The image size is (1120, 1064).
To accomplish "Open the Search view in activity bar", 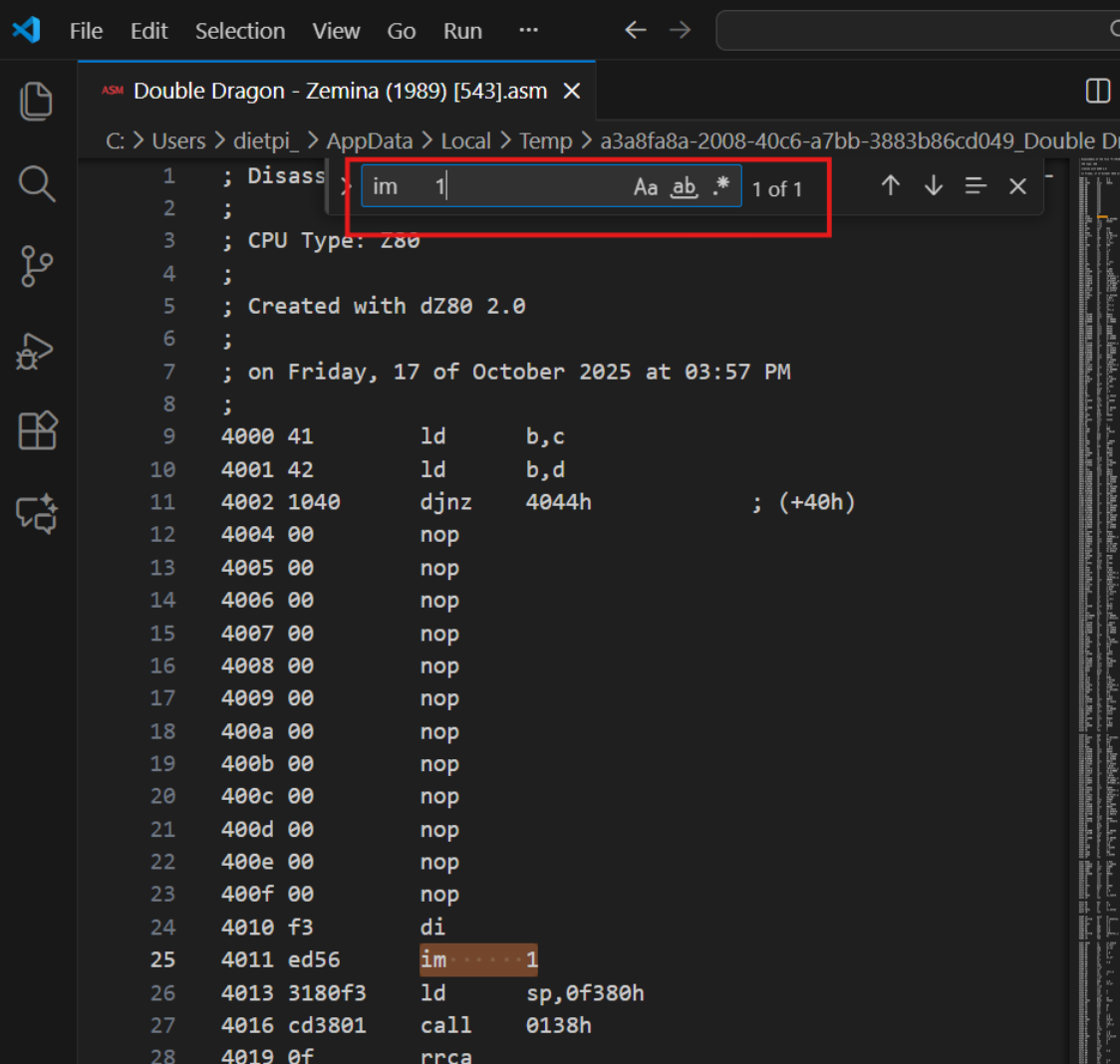I will pyautogui.click(x=36, y=184).
